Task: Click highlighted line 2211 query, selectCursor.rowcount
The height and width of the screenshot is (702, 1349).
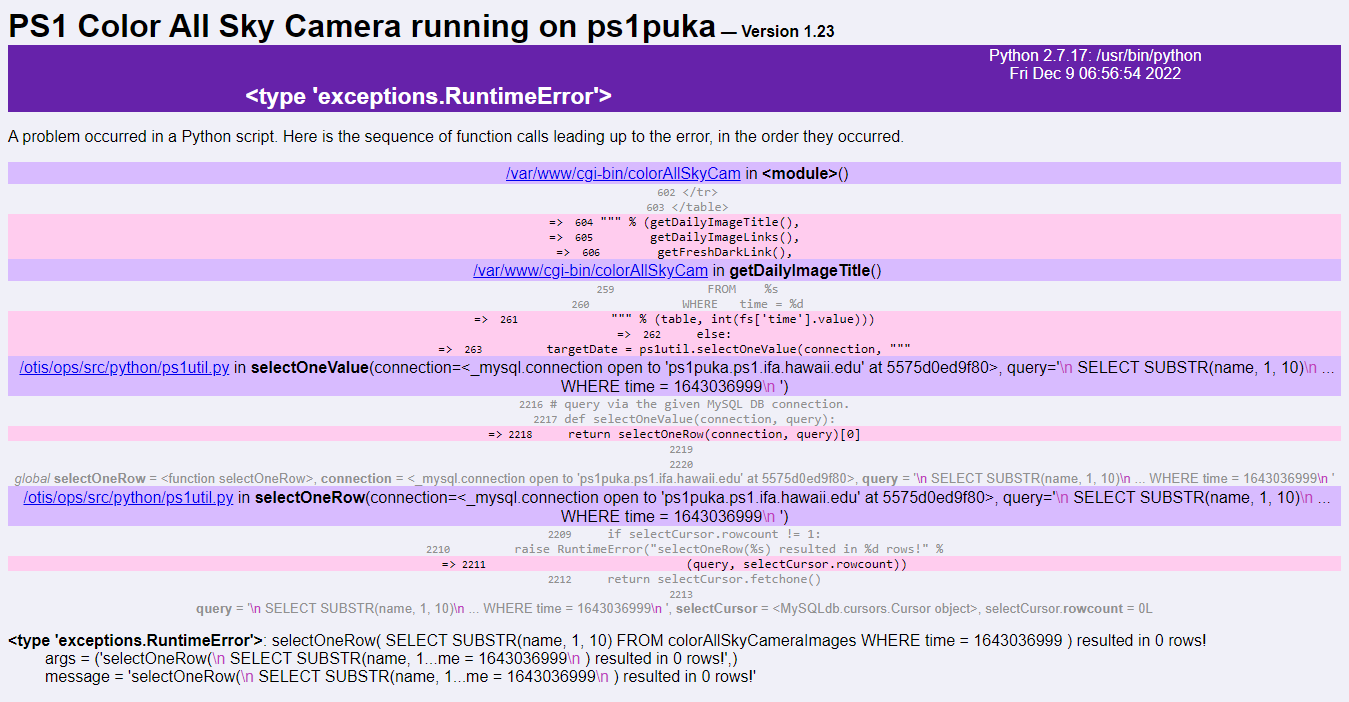Action: pyautogui.click(x=674, y=564)
